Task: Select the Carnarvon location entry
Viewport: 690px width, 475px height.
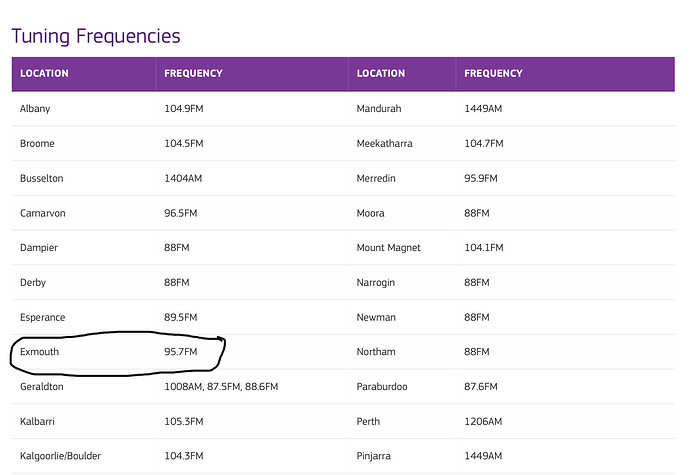Action: [42, 213]
